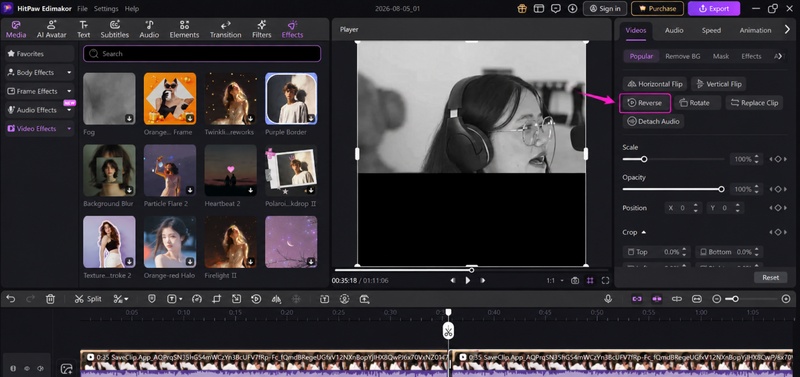Open the Media tab
This screenshot has height=377, width=800.
[16, 30]
